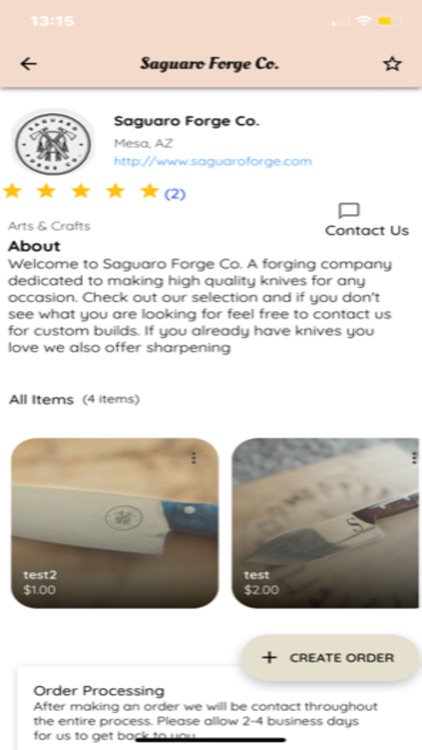Tap the plus icon on Create Order
This screenshot has width=422, height=750.
(269, 658)
